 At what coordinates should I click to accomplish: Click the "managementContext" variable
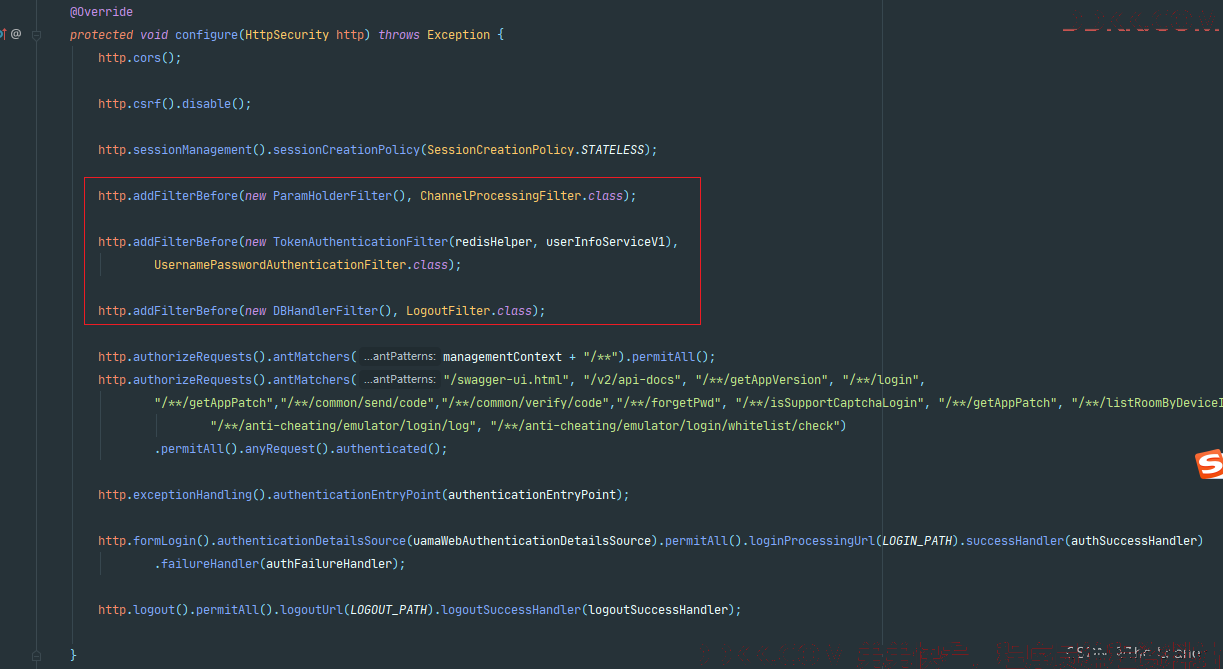click(x=502, y=357)
